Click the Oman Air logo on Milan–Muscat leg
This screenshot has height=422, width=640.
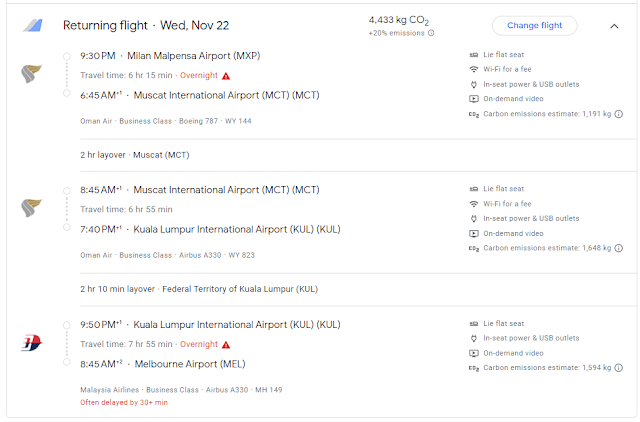point(31,74)
